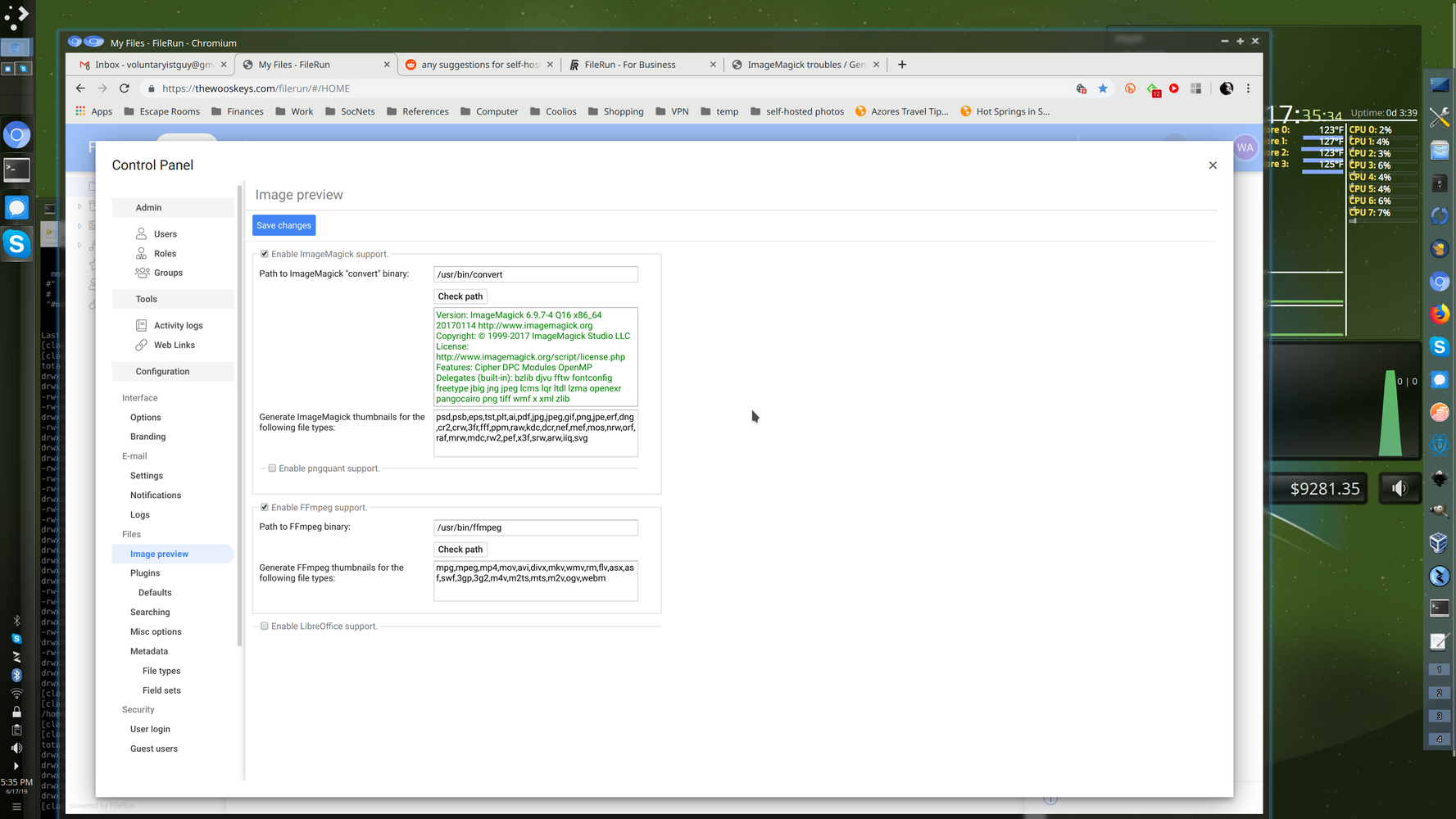Image resolution: width=1456 pixels, height=819 pixels.
Task: Open the Work bookmark folder
Action: [x=294, y=111]
